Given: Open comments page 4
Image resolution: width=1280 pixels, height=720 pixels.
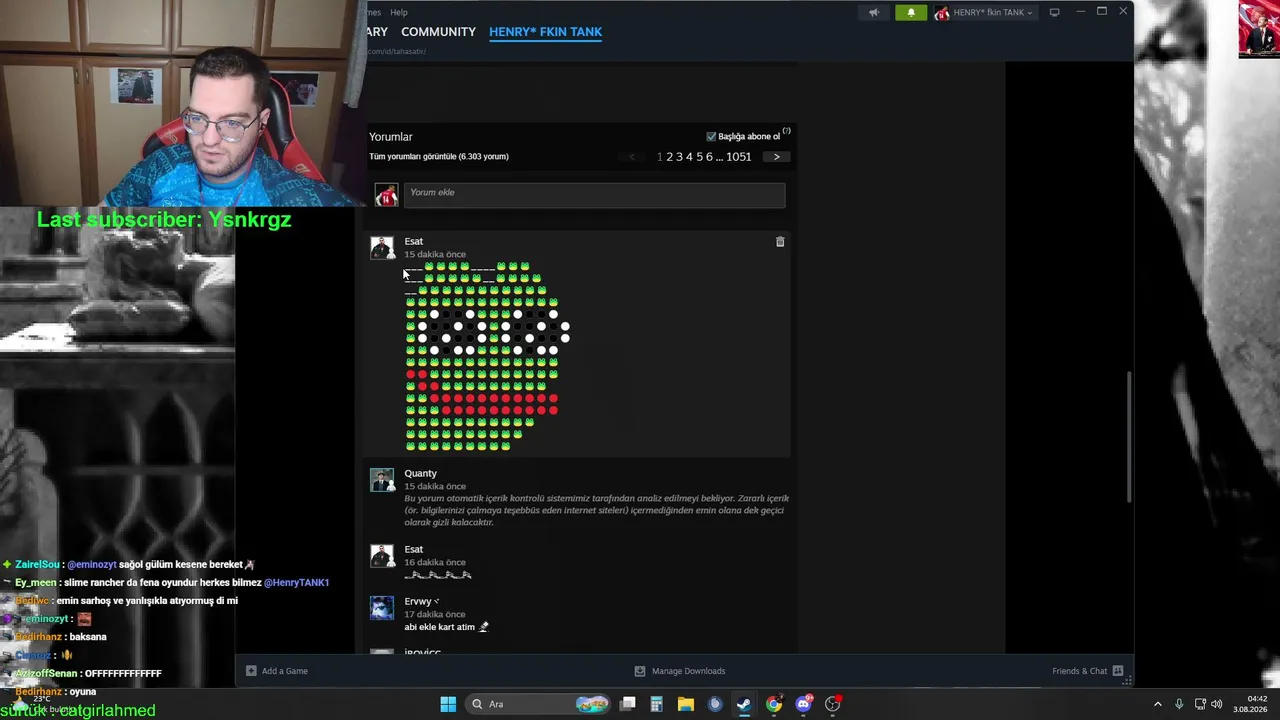Looking at the screenshot, I should [689, 157].
